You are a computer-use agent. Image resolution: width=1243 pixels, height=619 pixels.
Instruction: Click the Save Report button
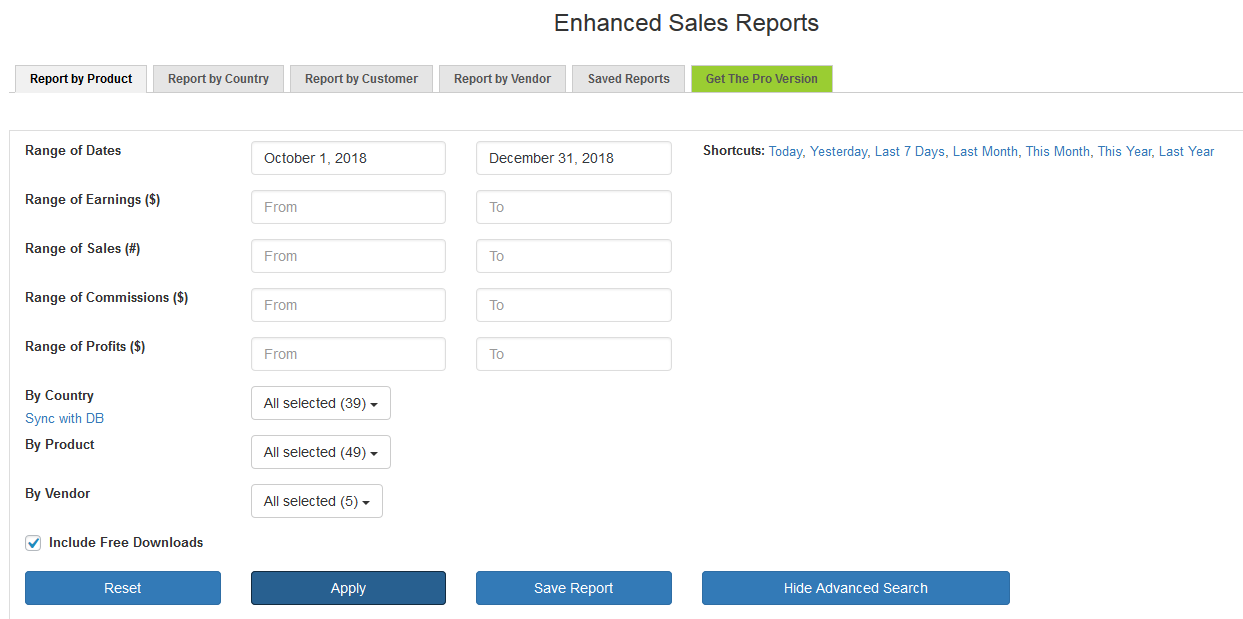point(574,588)
